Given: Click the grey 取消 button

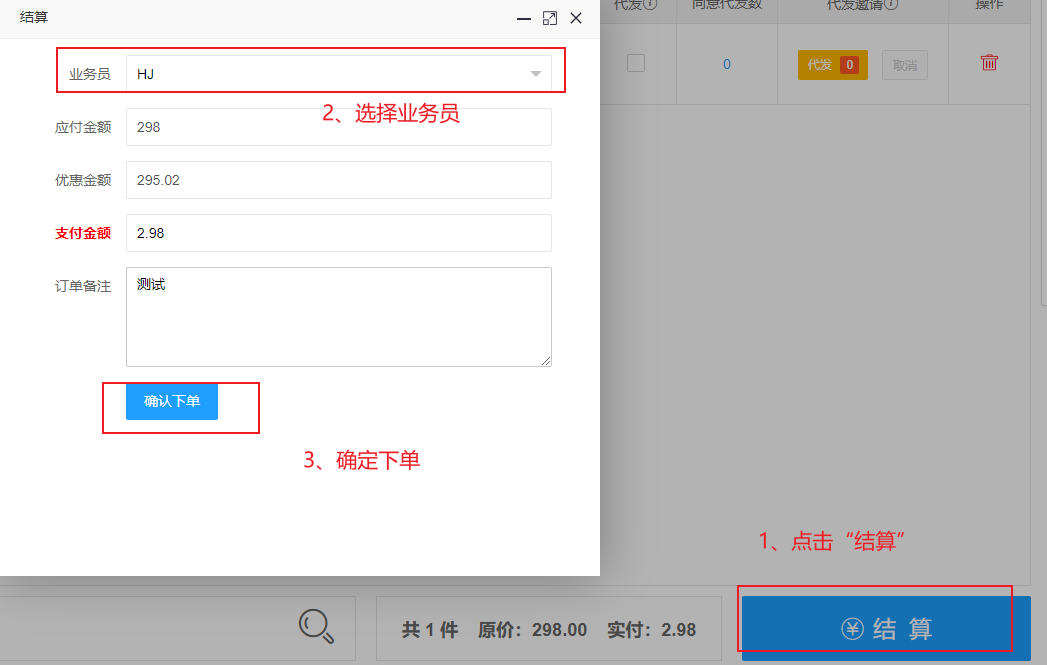Looking at the screenshot, I should coord(905,65).
